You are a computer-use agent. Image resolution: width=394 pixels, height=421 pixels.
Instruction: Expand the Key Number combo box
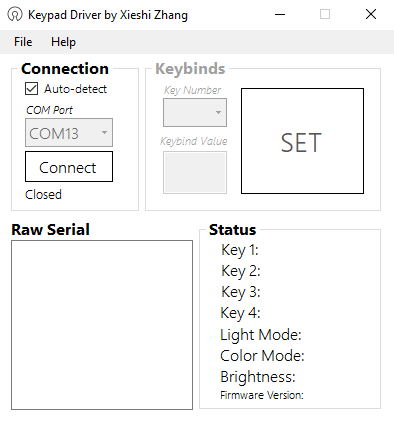click(x=195, y=112)
